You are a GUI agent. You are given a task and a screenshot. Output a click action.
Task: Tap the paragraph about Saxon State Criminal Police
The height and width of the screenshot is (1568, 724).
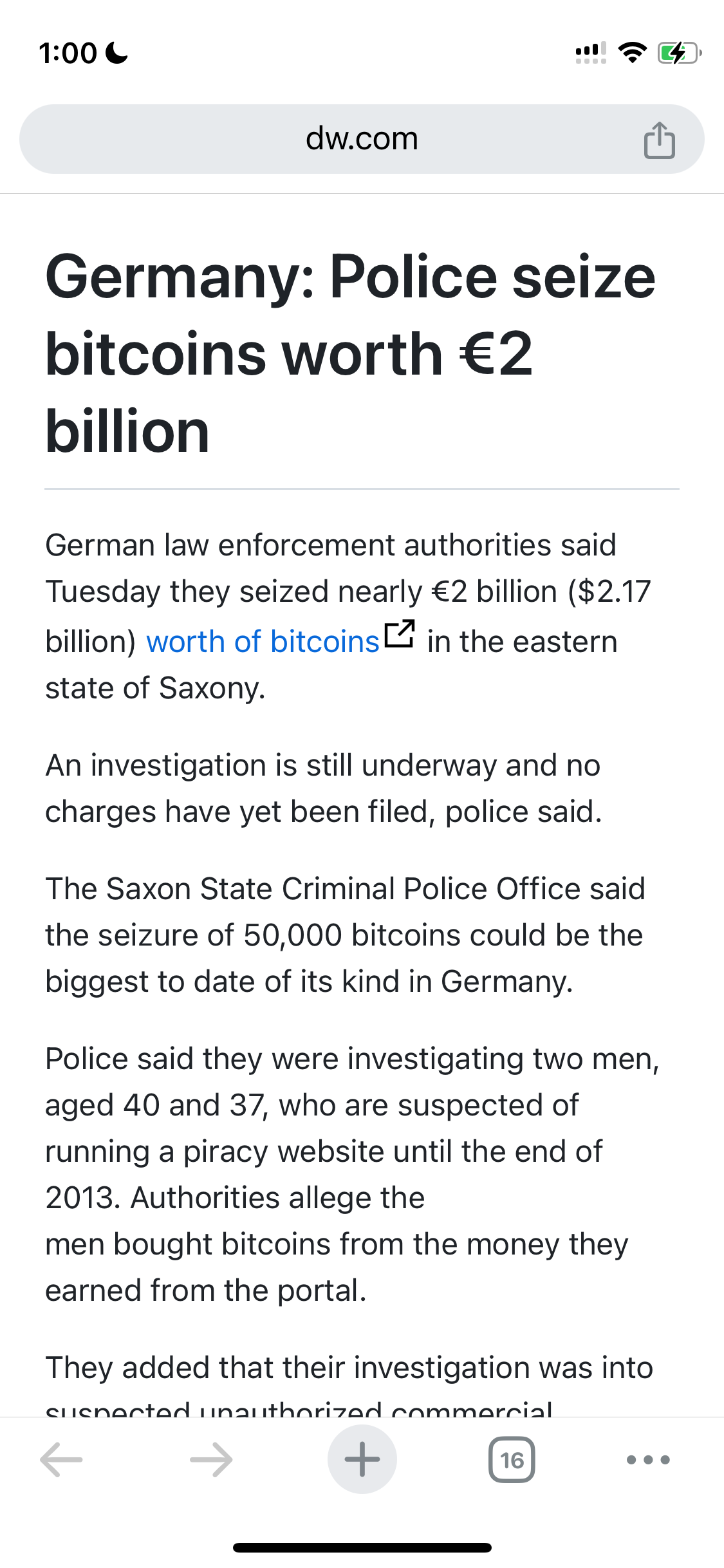pos(345,935)
